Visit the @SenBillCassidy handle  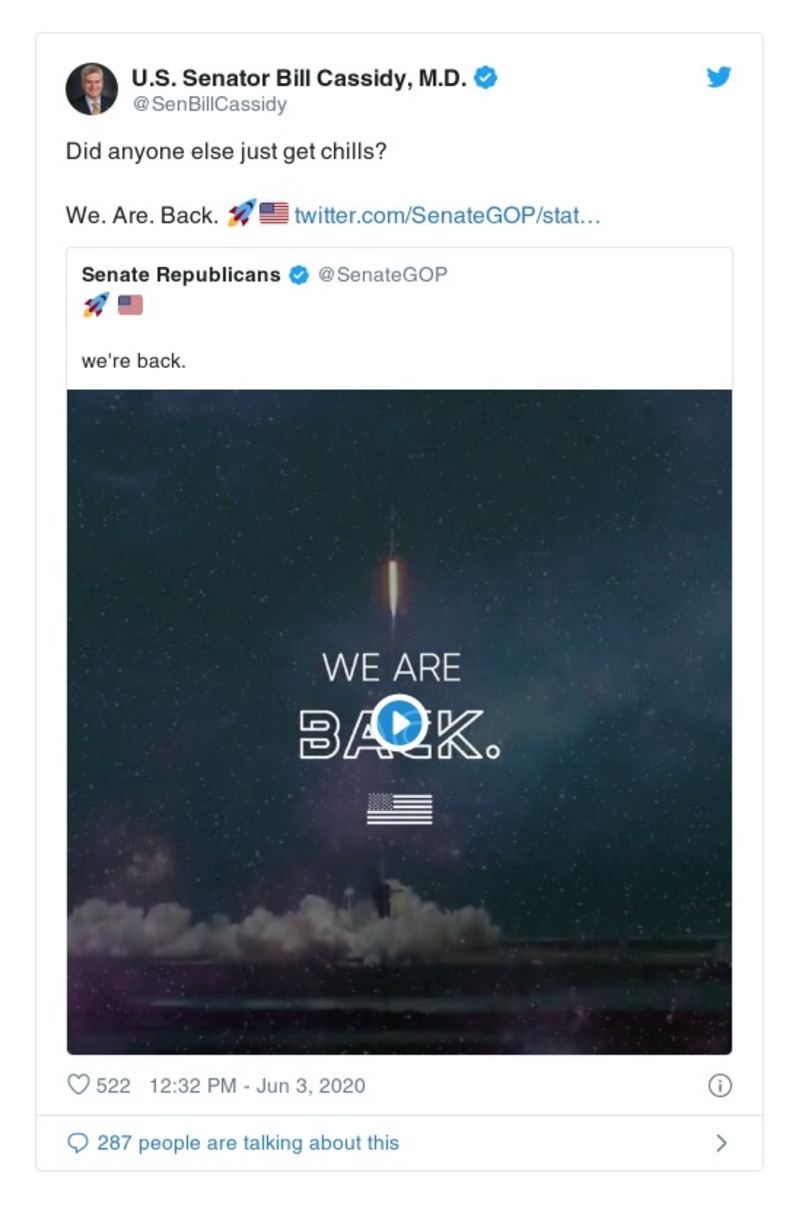(209, 104)
